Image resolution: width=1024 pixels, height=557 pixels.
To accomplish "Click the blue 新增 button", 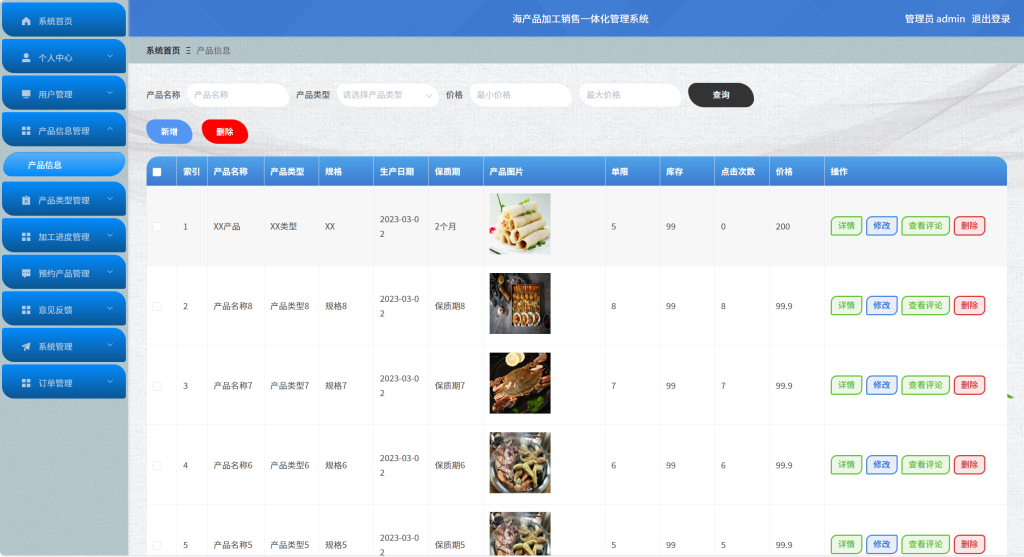I will pyautogui.click(x=169, y=132).
